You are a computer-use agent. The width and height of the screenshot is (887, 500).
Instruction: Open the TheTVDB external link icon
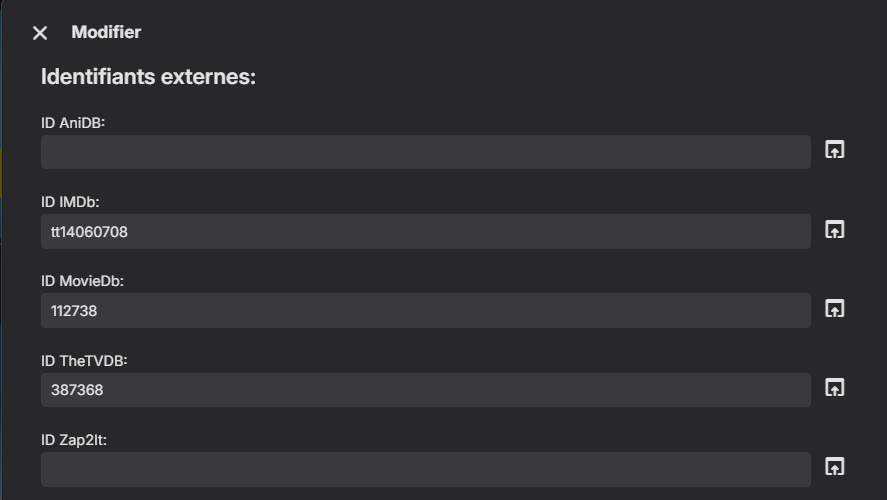point(834,388)
